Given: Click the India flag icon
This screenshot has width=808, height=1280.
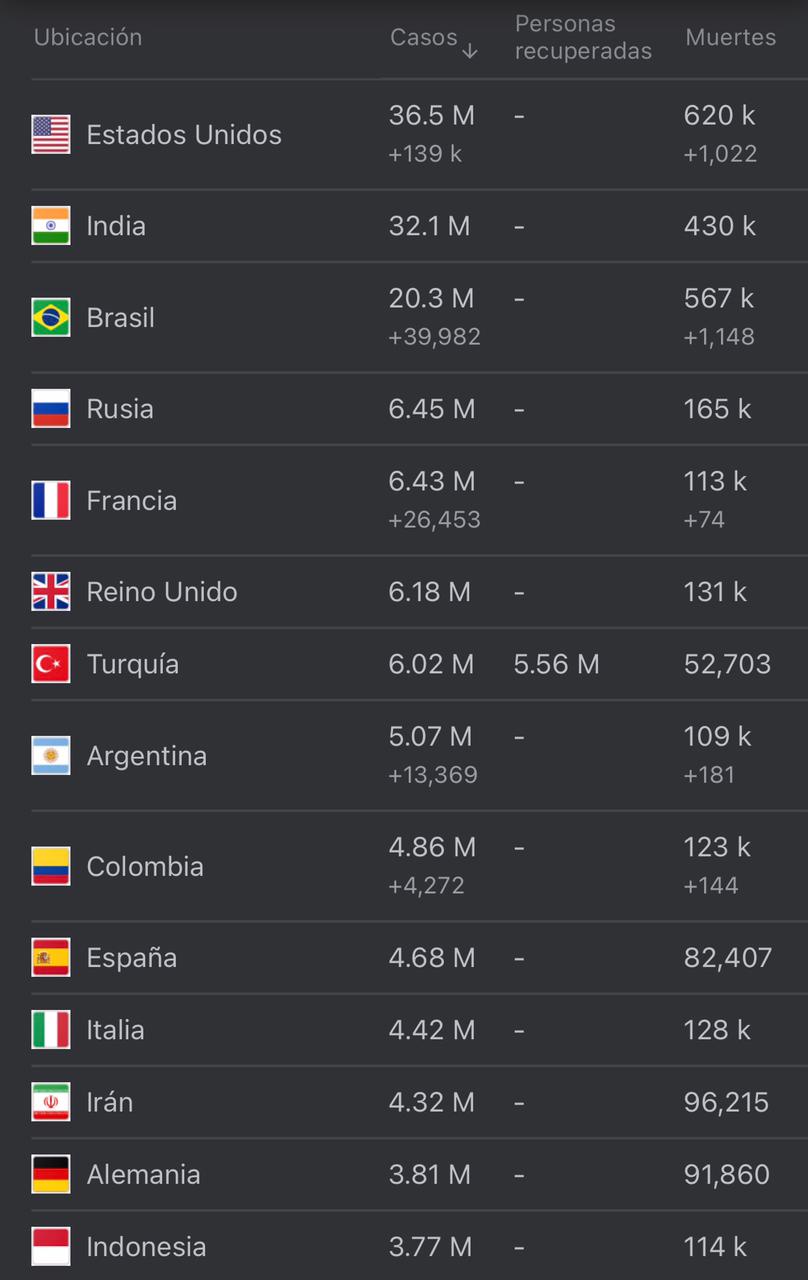Looking at the screenshot, I should [x=51, y=225].
